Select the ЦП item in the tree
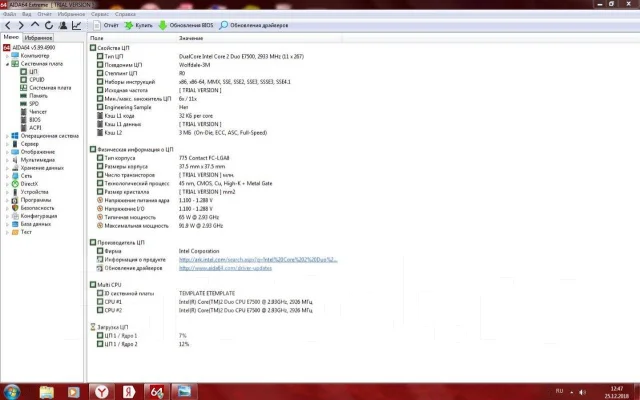 click(x=33, y=71)
